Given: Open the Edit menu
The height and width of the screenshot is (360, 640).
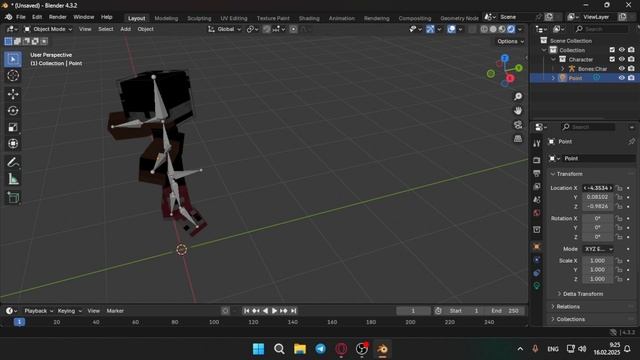Looking at the screenshot, I should click(x=37, y=17).
